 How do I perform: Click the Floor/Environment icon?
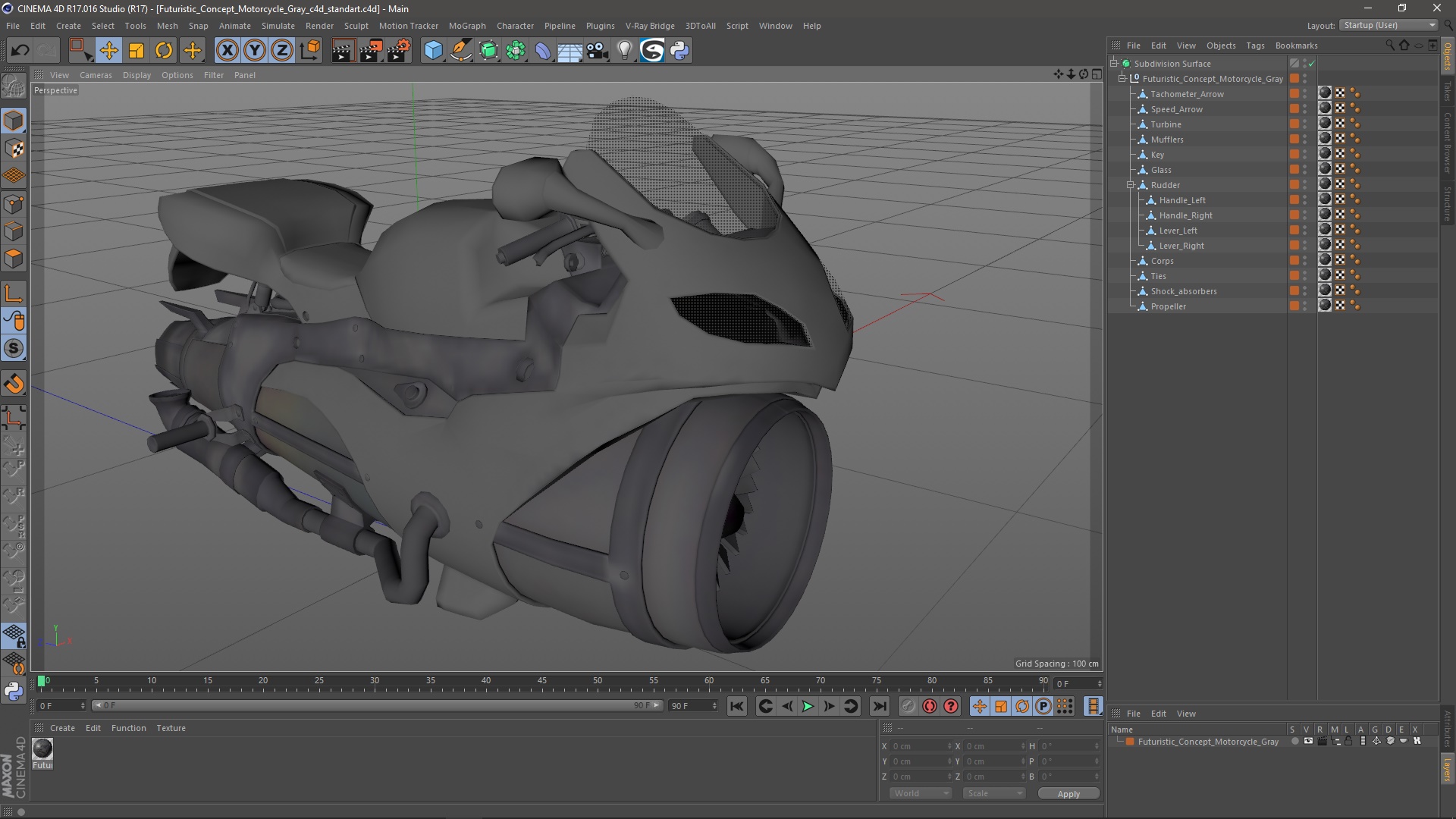(x=570, y=51)
